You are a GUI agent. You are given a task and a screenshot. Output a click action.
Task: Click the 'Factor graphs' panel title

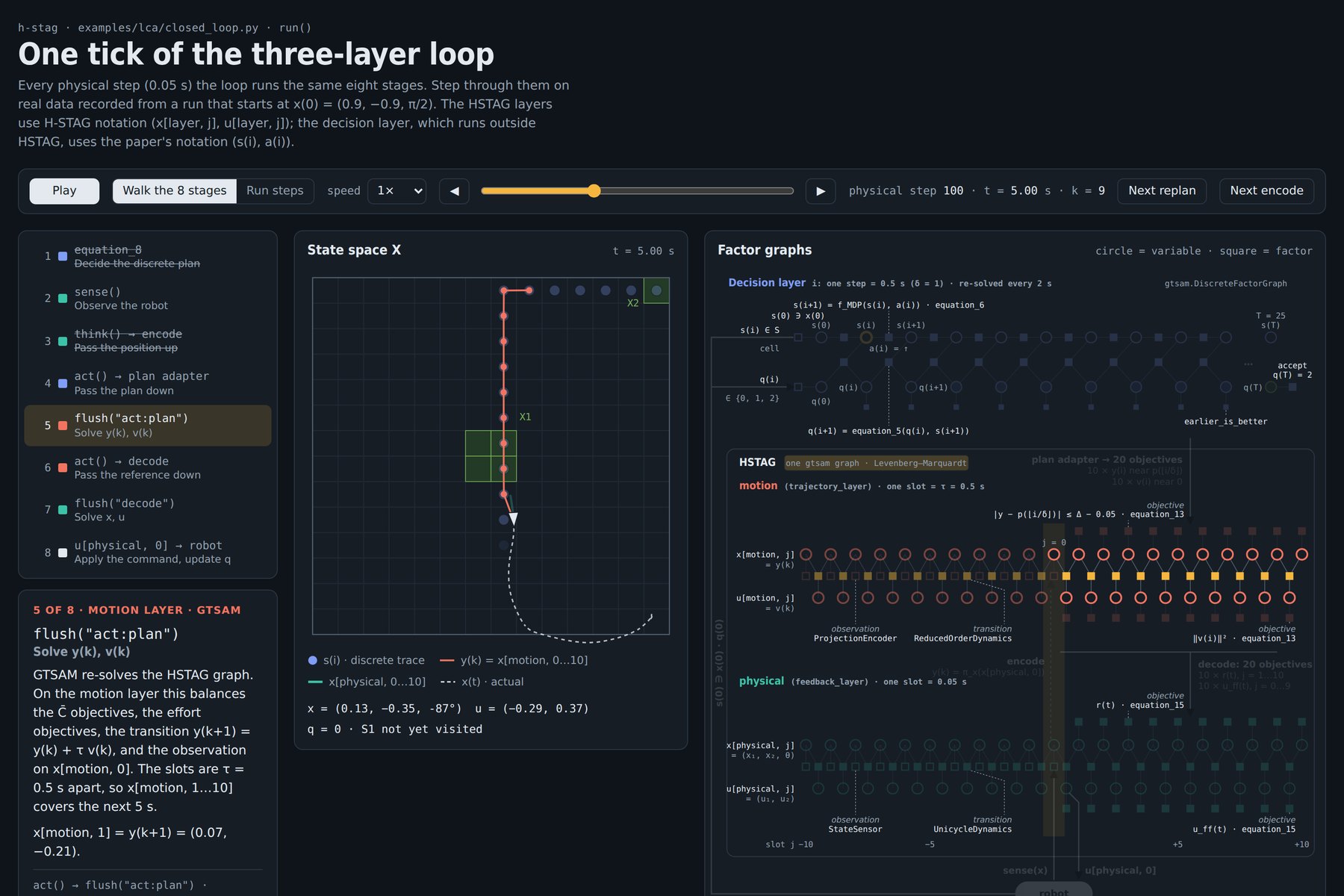(765, 250)
